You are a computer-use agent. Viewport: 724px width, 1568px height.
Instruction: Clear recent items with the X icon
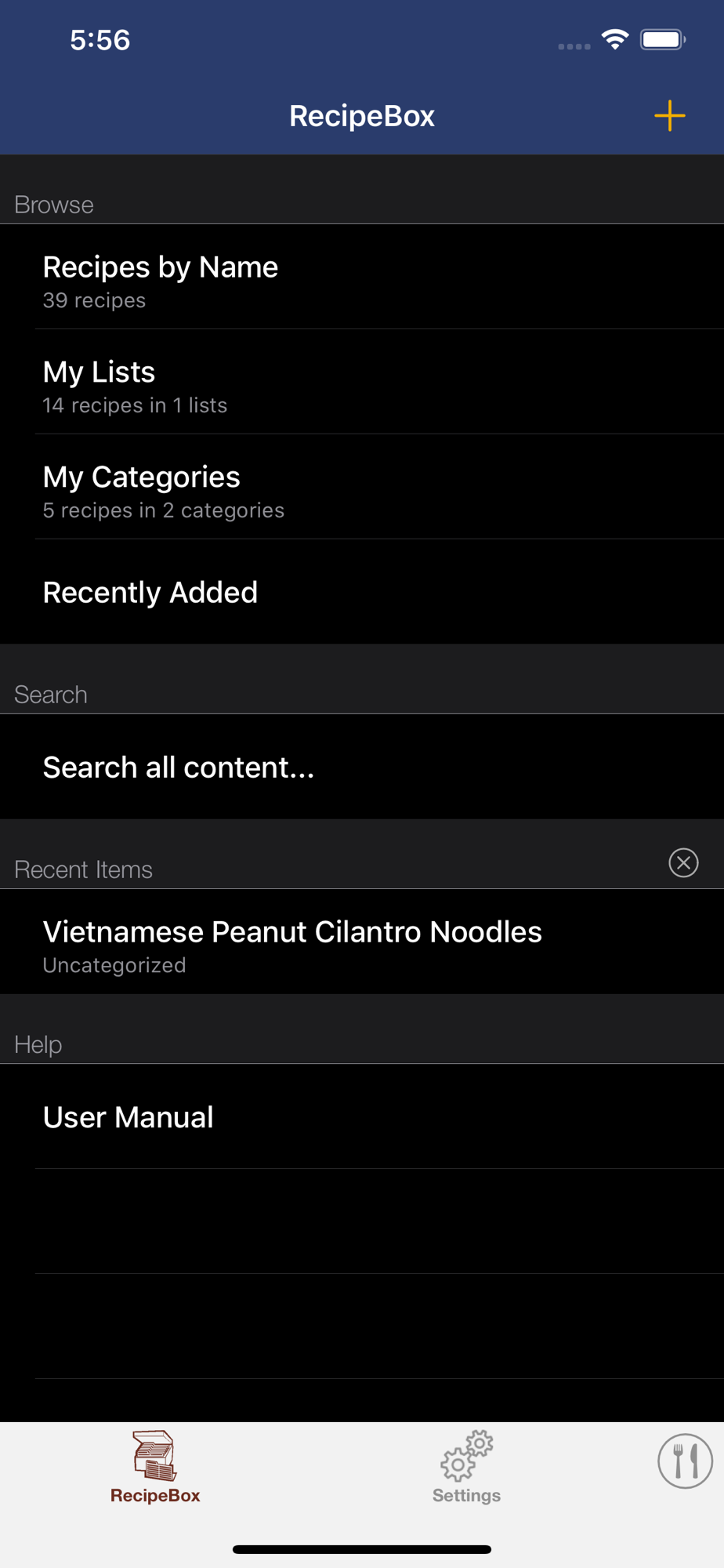coord(683,862)
